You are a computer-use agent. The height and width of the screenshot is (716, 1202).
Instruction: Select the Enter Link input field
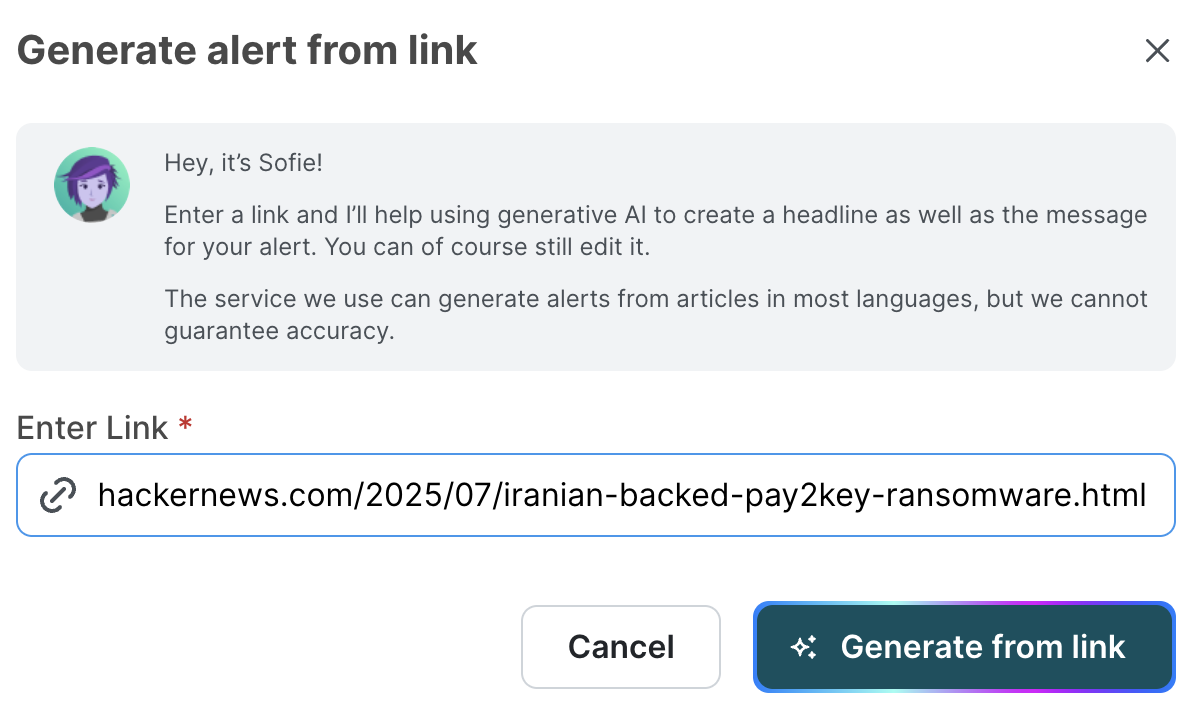click(x=600, y=494)
